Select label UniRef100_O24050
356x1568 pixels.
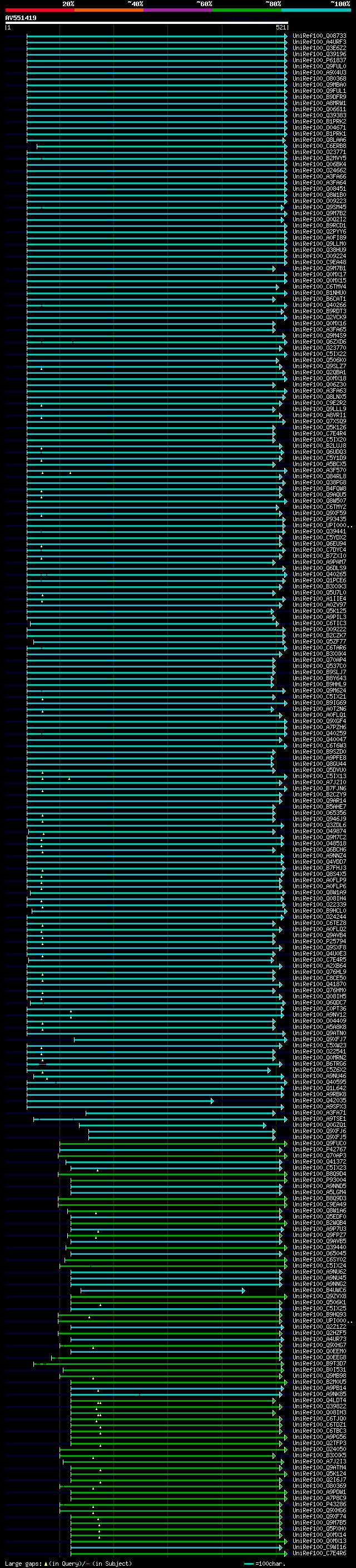pos(319,1450)
